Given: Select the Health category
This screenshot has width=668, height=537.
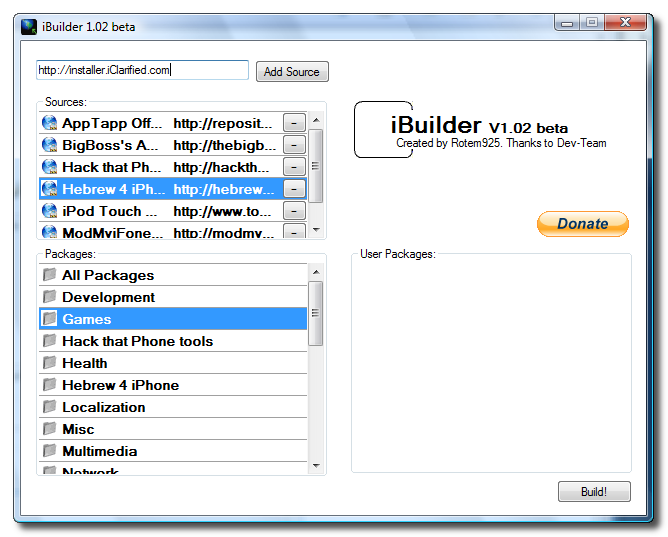Looking at the screenshot, I should (173, 363).
